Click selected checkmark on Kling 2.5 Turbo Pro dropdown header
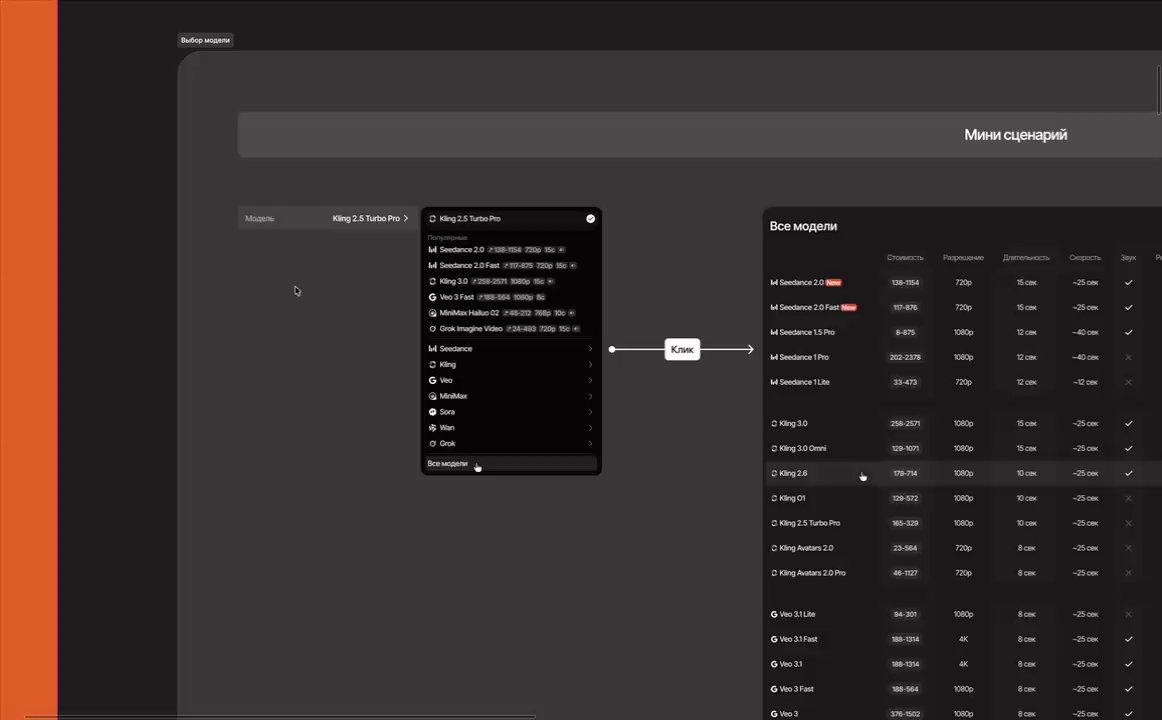Viewport: 1162px width, 720px height. pos(591,219)
